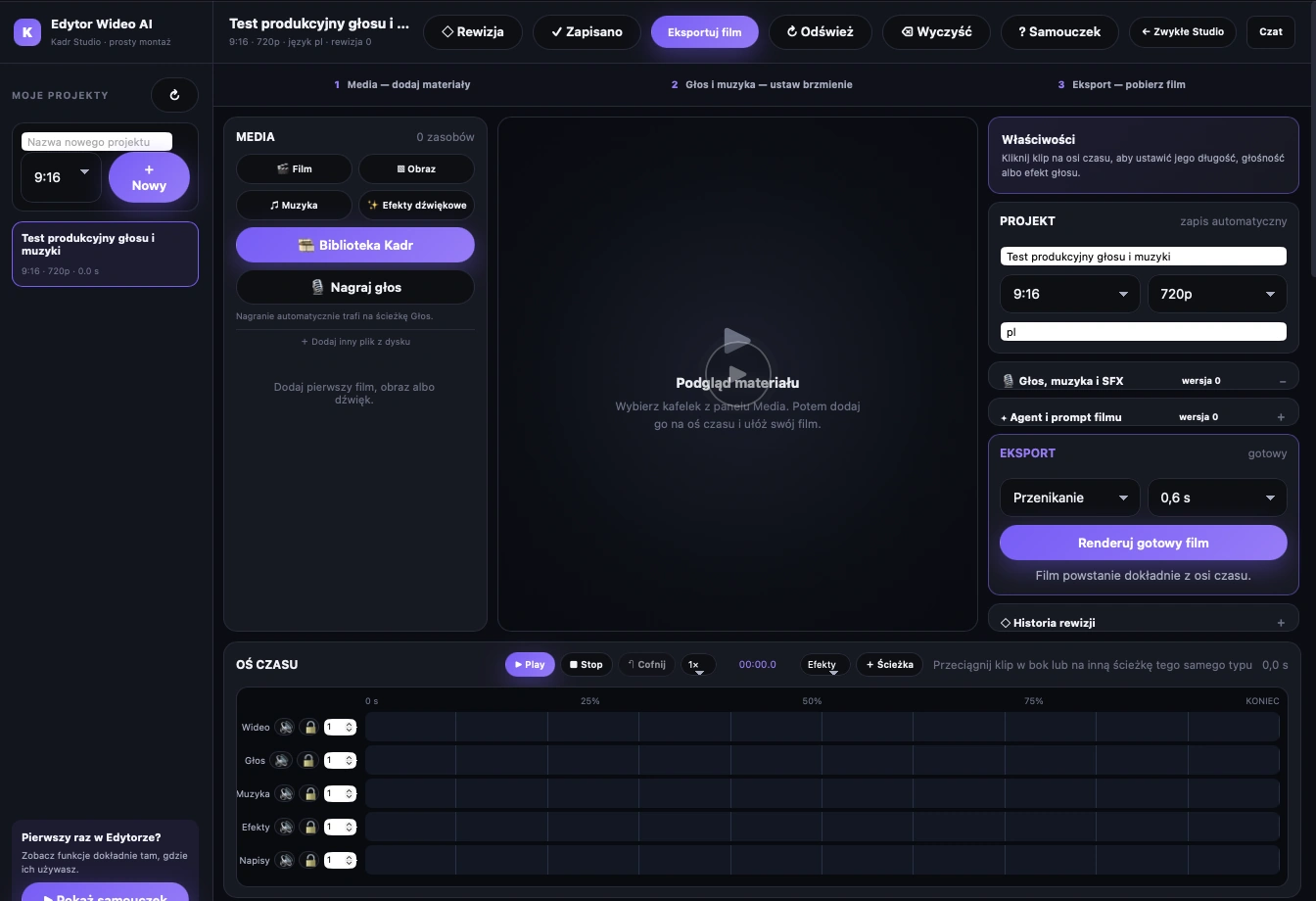Screen dimensions: 1316x901
Task: Adjust Napisy track number stepper
Action: click(340, 861)
